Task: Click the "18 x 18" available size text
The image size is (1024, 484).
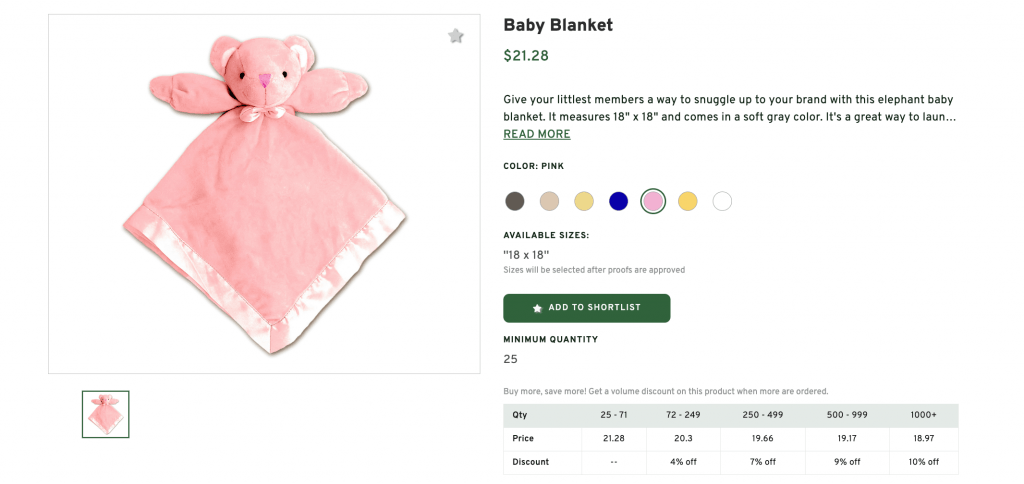Action: pyautogui.click(x=526, y=255)
